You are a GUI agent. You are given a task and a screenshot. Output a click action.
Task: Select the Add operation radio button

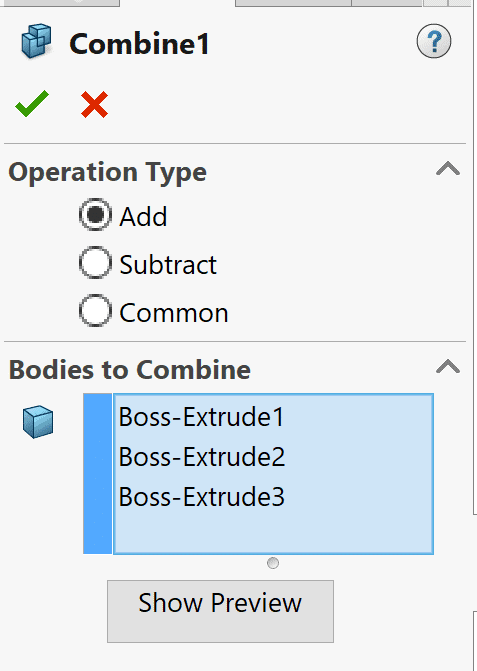95,215
